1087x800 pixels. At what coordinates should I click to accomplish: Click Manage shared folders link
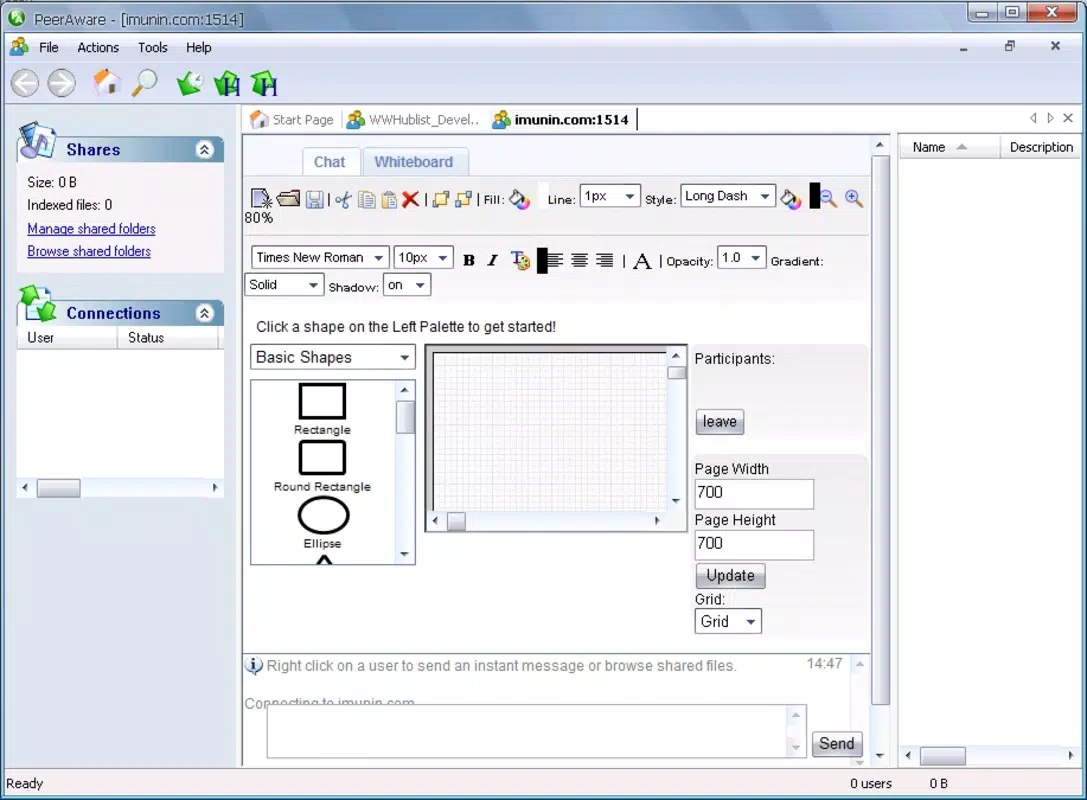(x=92, y=229)
